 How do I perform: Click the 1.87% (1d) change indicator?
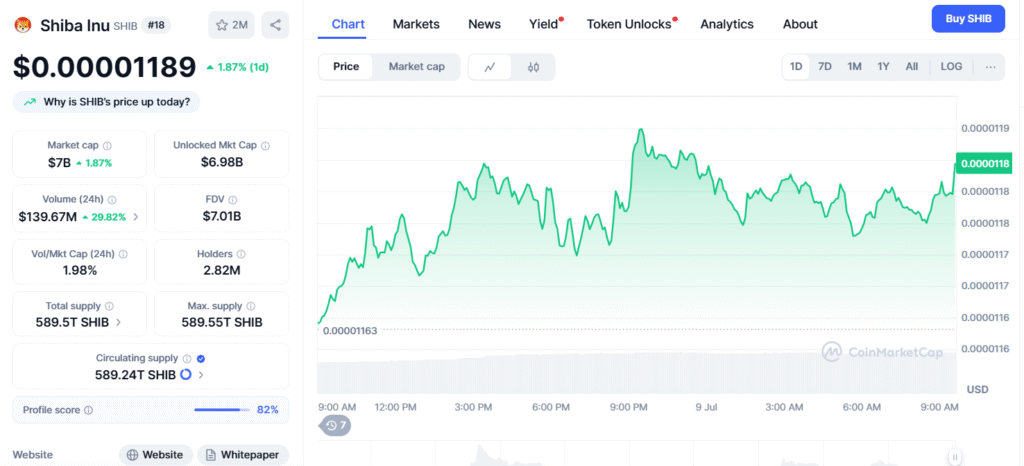pos(237,67)
